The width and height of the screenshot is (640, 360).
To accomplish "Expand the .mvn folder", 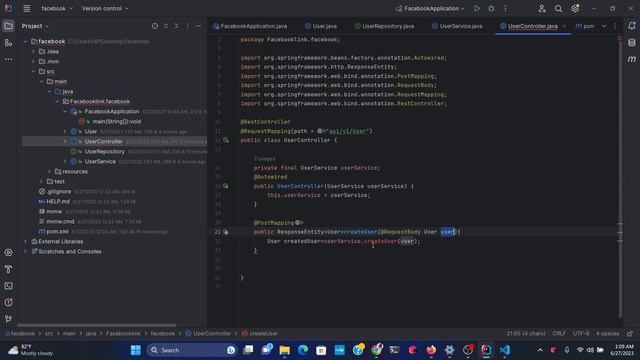I will coord(33,61).
